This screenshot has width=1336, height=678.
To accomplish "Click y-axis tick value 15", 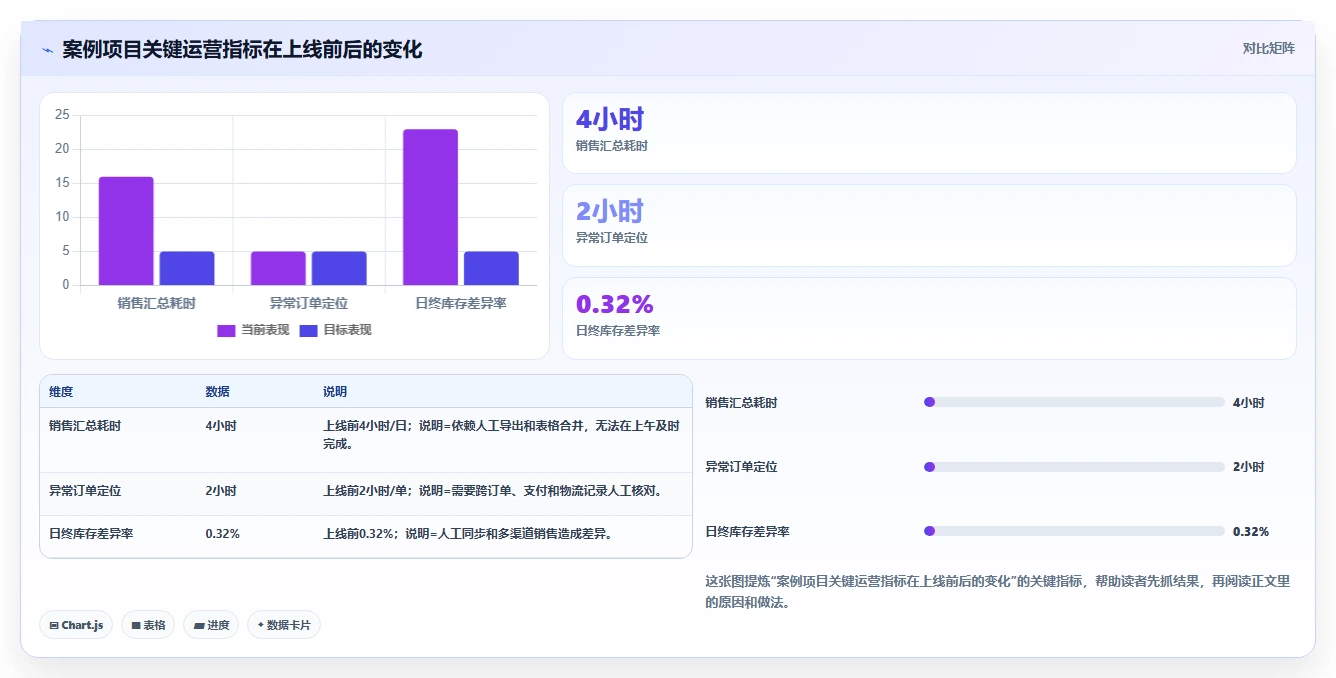I will click(x=62, y=183).
